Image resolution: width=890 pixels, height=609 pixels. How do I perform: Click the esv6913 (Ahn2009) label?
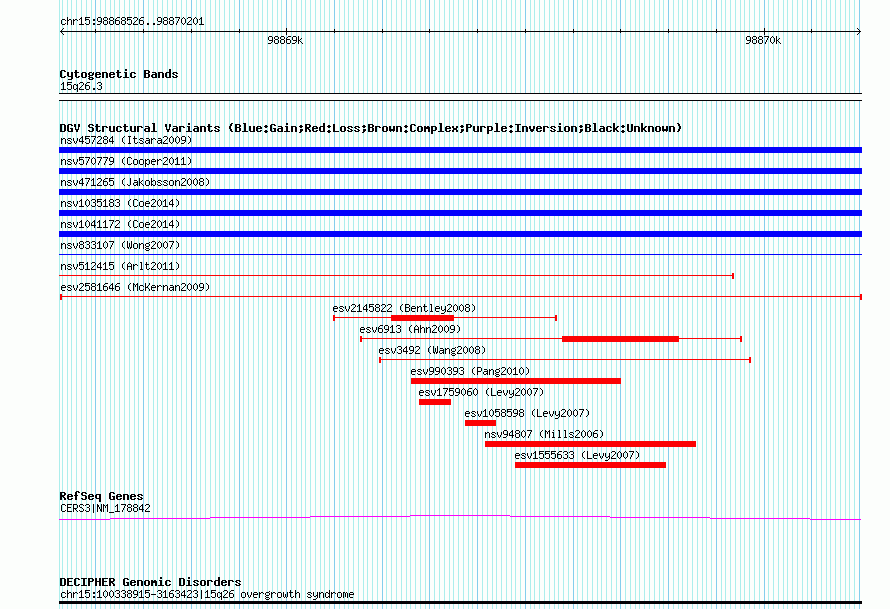[410, 329]
